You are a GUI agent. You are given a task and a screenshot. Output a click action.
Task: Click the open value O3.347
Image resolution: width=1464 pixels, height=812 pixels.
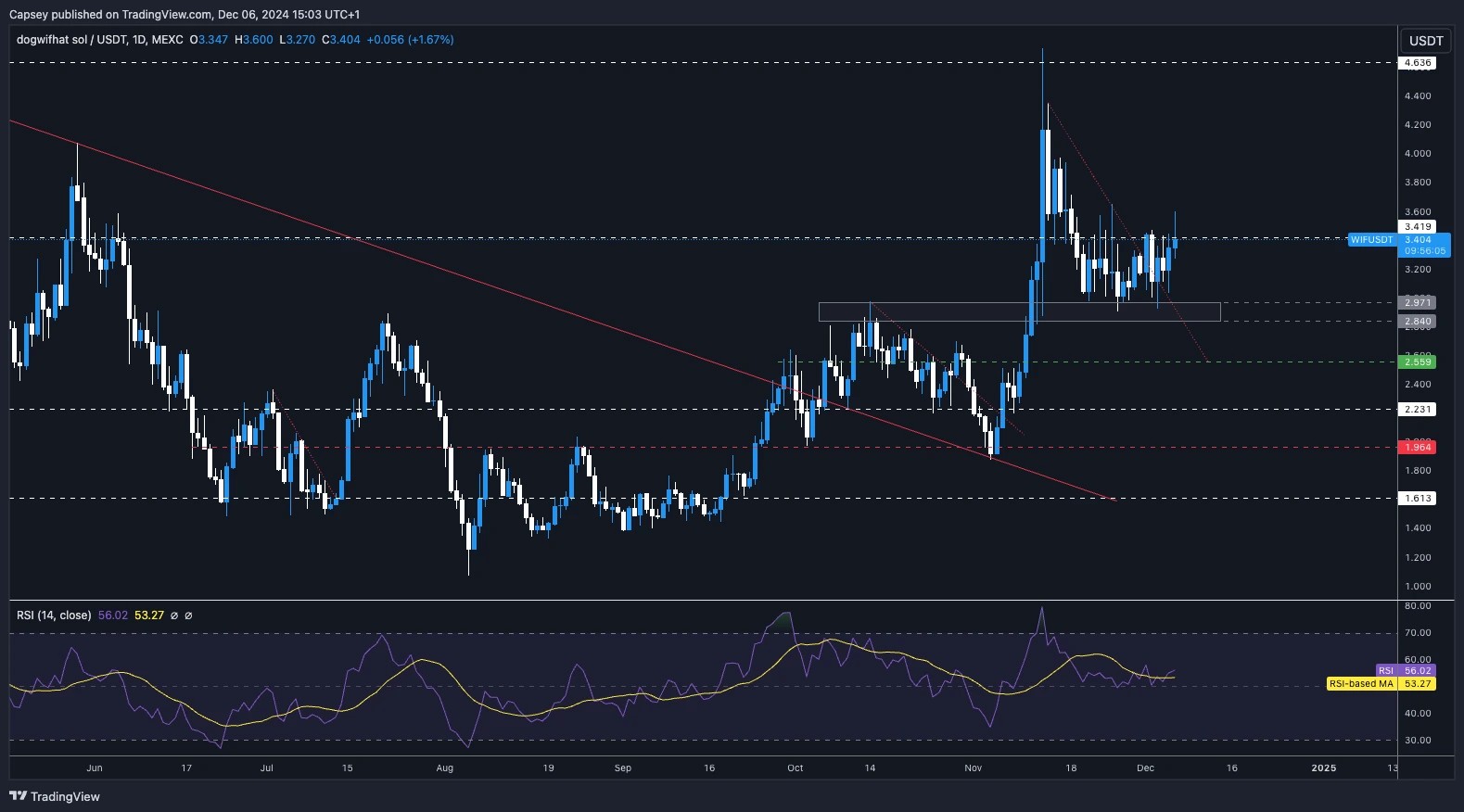[x=209, y=40]
